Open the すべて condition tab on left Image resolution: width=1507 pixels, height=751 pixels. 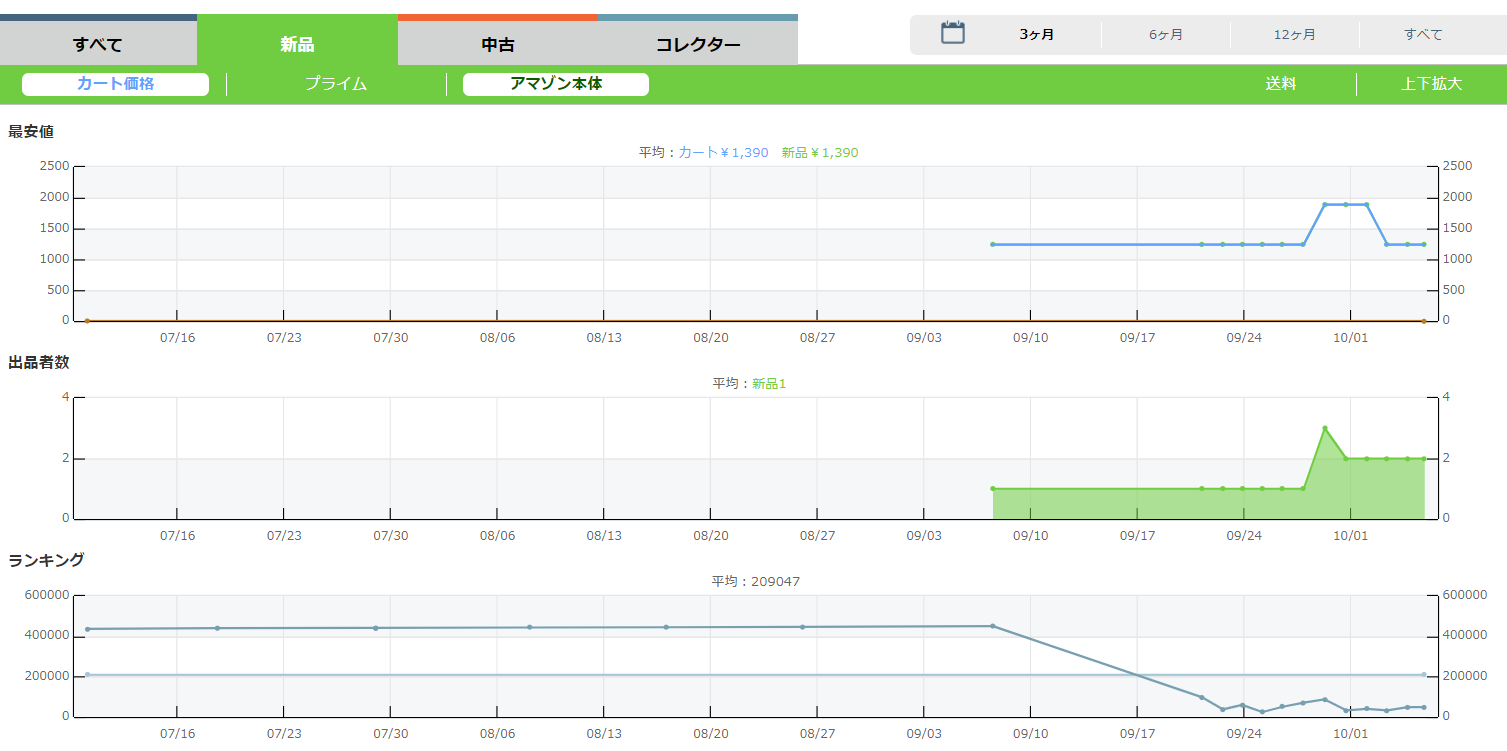(98, 44)
